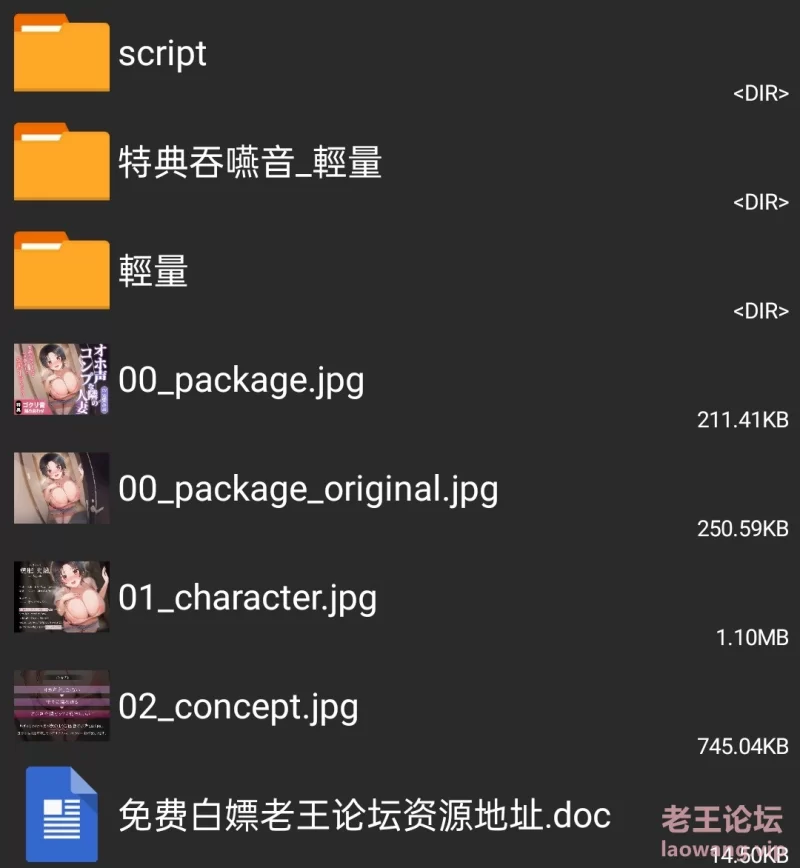Open the script folder icon
The width and height of the screenshot is (800, 868).
[61, 53]
